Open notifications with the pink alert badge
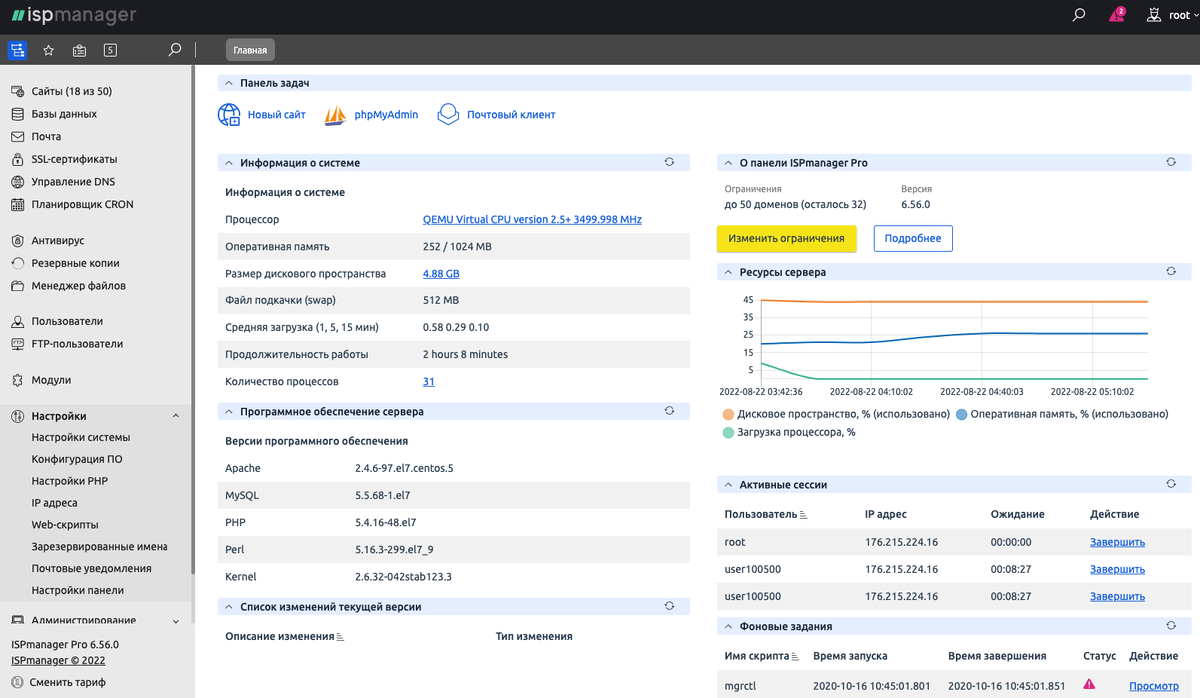The image size is (1200, 698). pos(1117,14)
